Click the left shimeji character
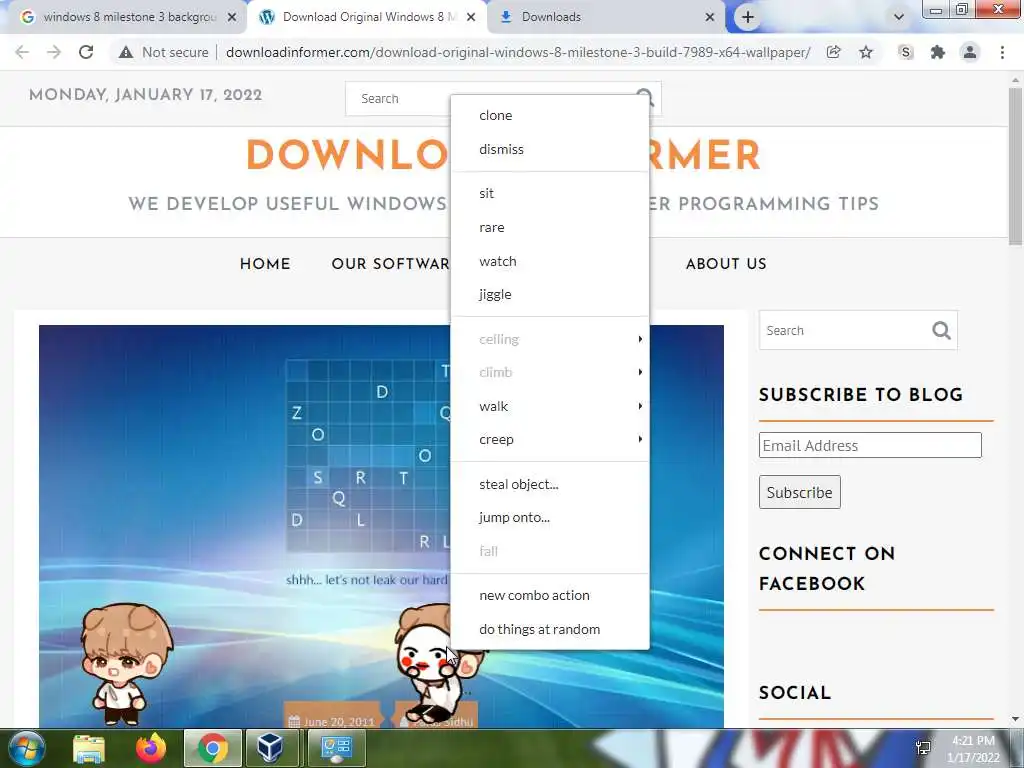Screen dimensions: 1024x768 pyautogui.click(x=125, y=663)
